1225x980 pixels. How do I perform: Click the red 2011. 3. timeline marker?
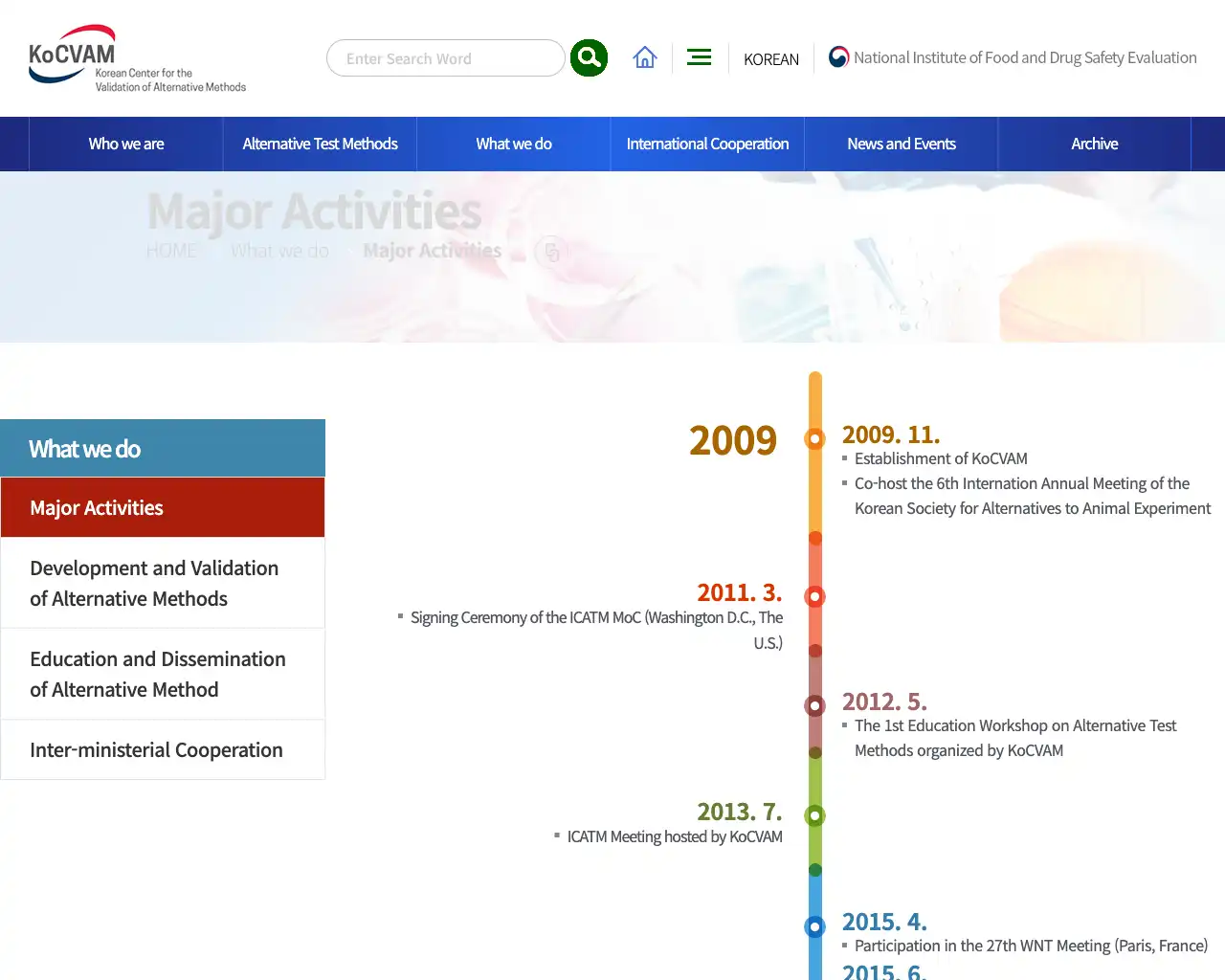point(814,596)
